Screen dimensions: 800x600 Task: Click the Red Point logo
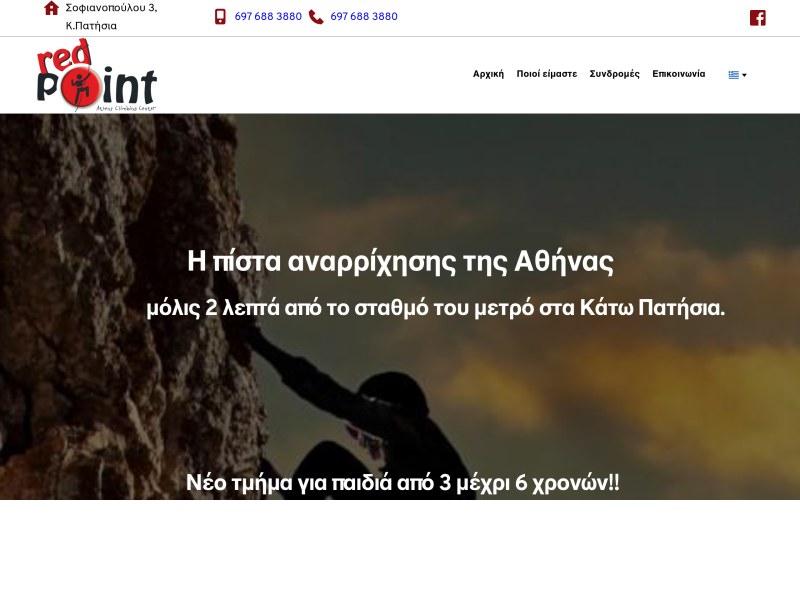(96, 75)
